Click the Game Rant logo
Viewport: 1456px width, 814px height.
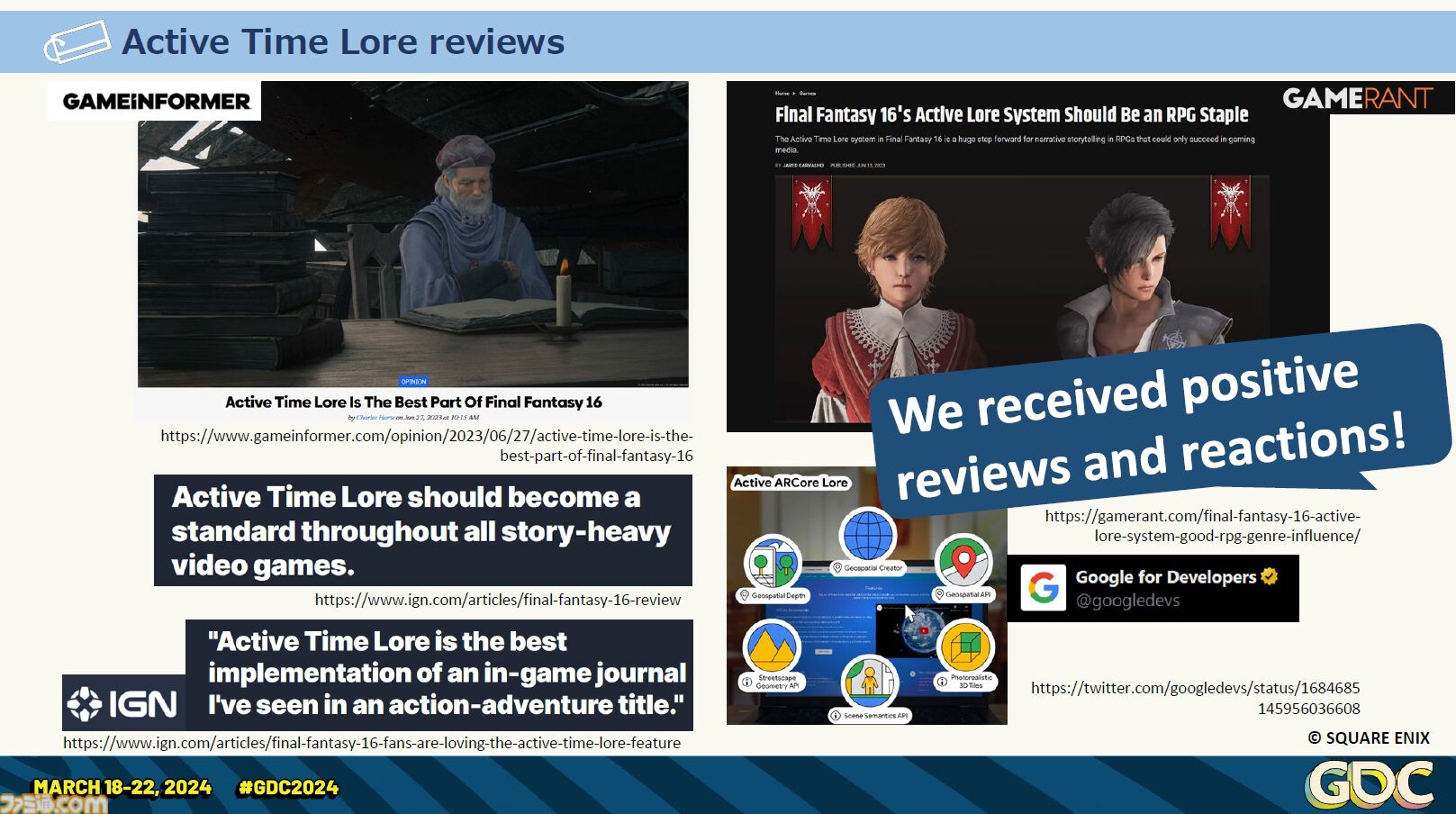coord(1357,98)
